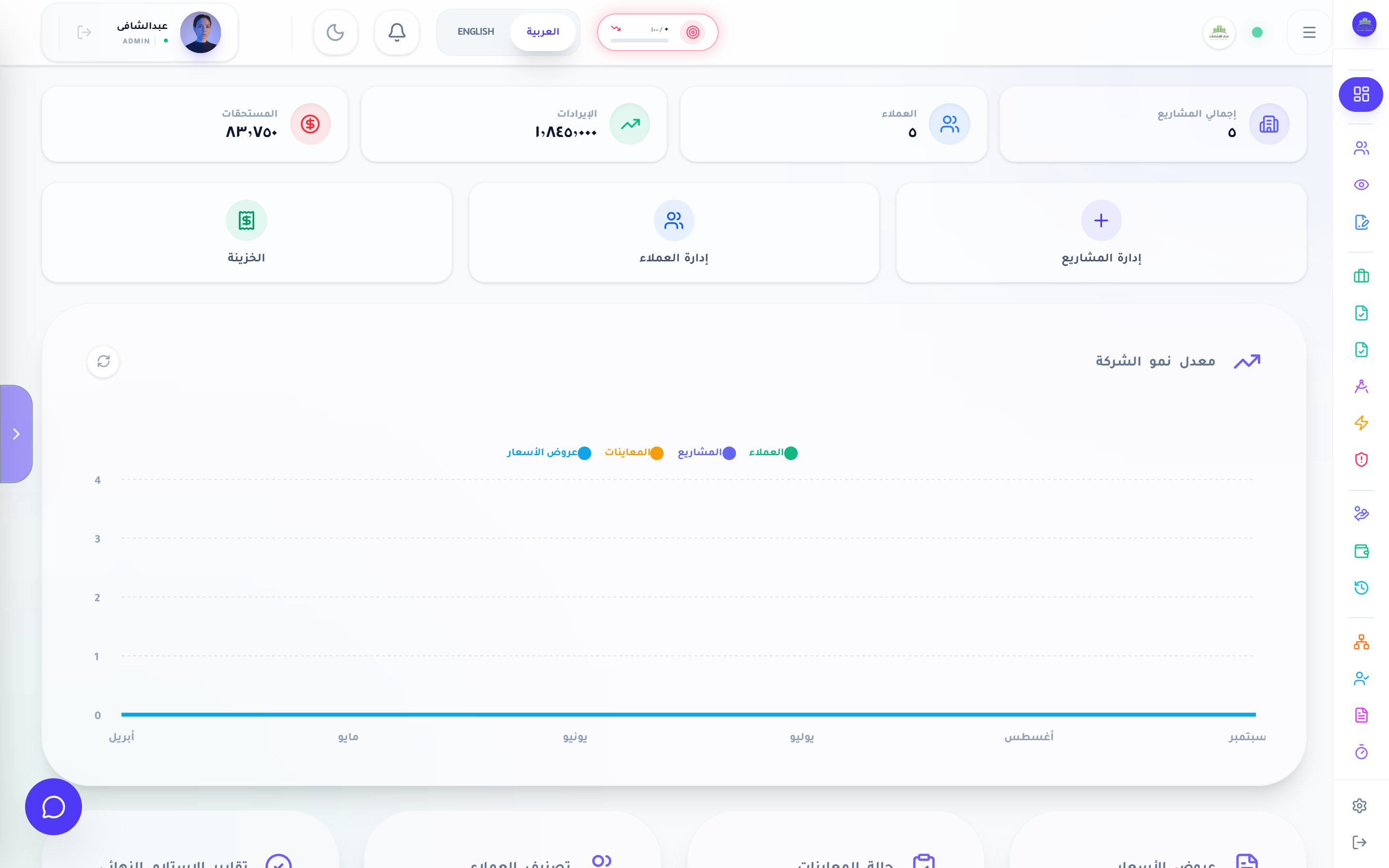
Task: Open the clients users icon in sidebar
Action: tap(1361, 148)
